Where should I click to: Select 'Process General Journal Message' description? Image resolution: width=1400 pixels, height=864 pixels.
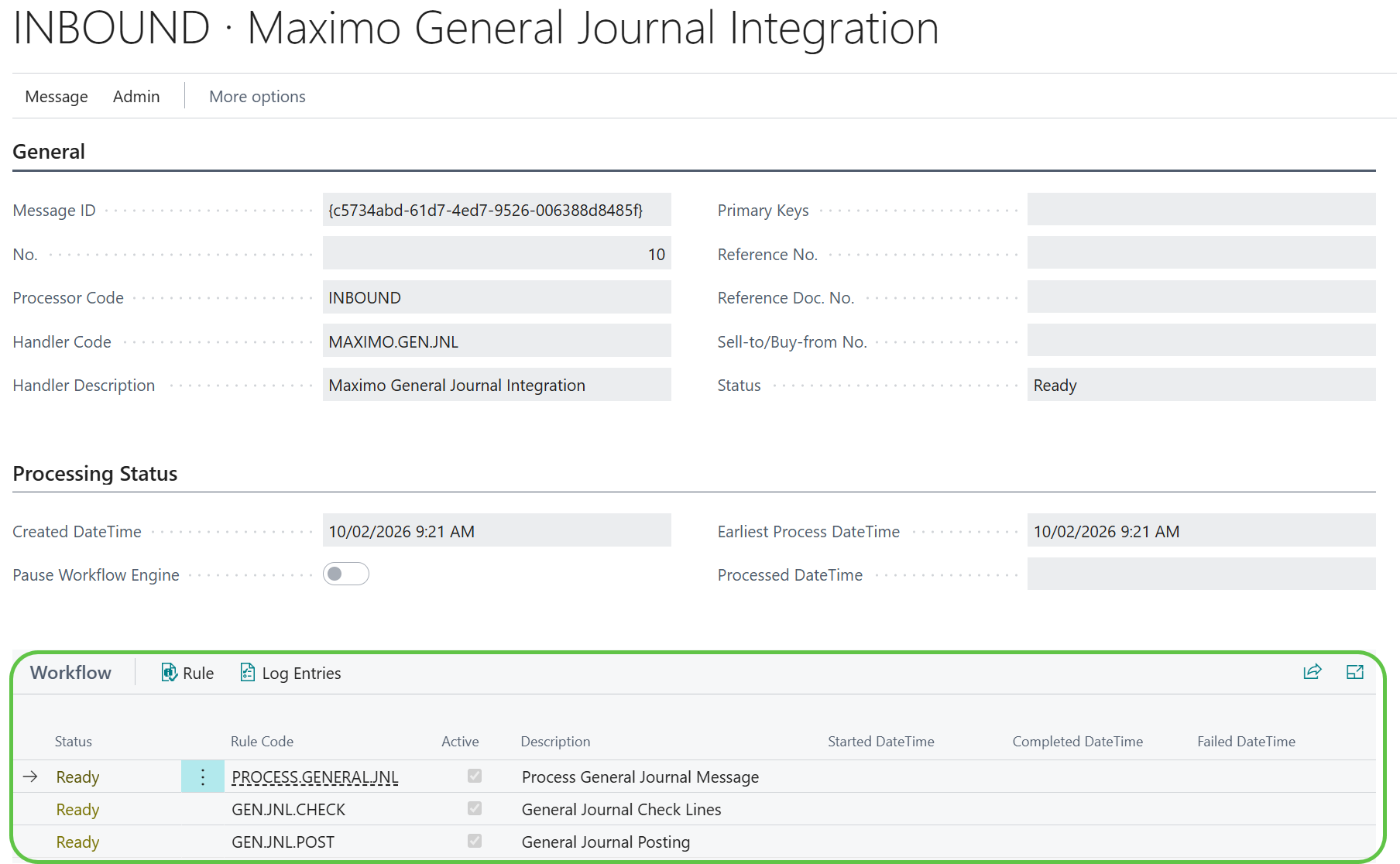[640, 777]
